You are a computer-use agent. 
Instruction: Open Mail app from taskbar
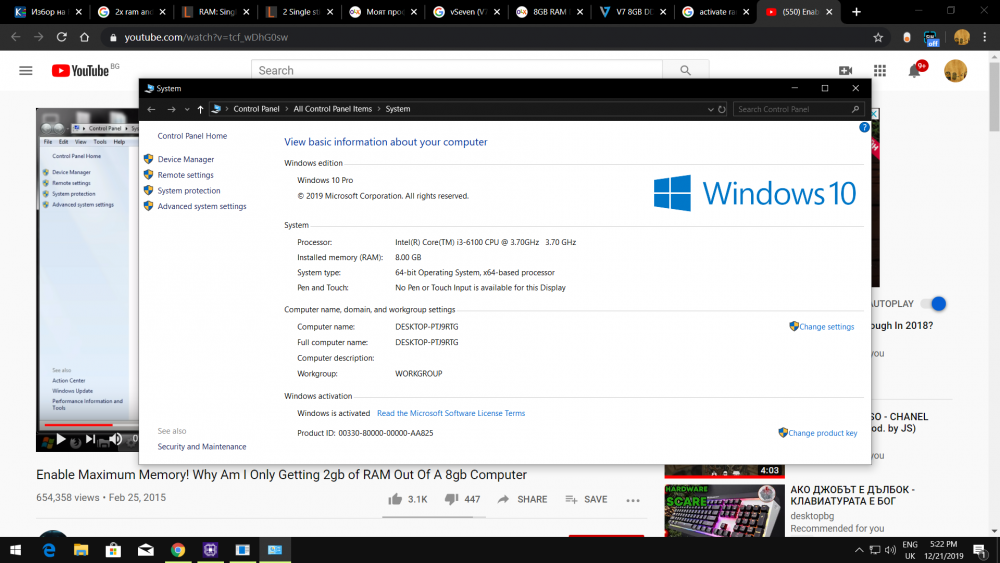[145, 550]
